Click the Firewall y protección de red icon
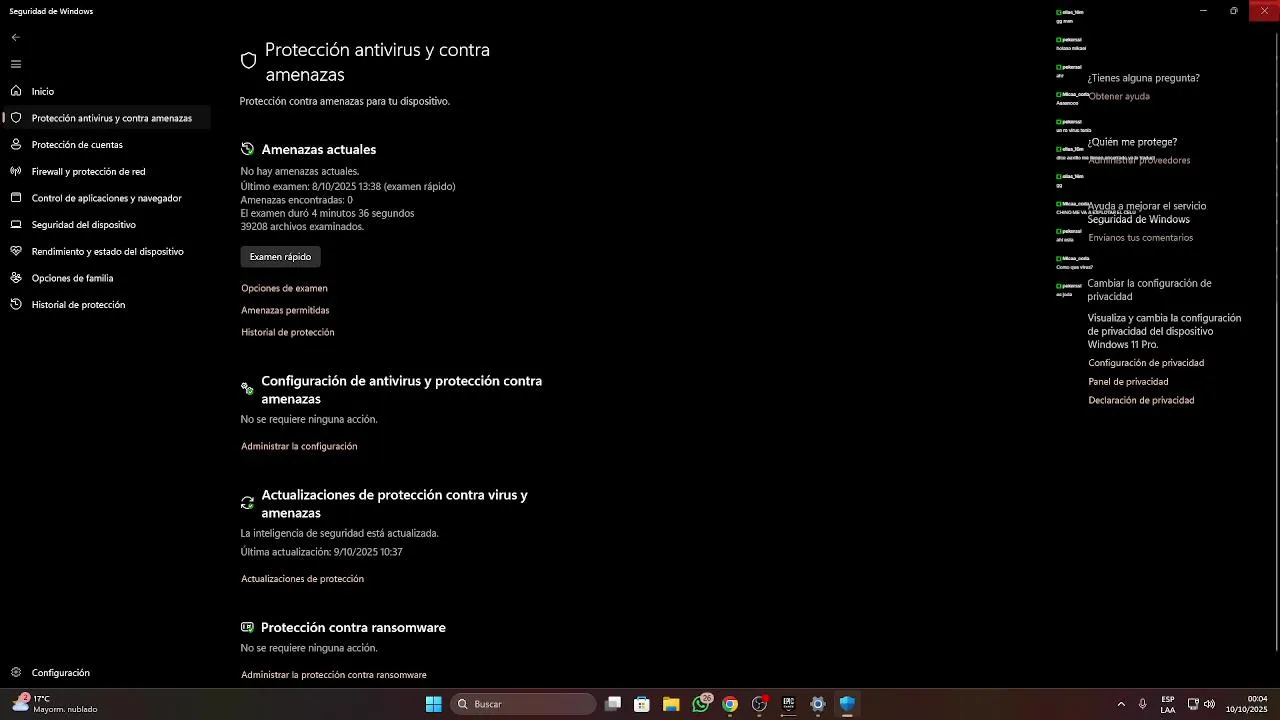Screen dimensions: 1280x720 (15, 171)
